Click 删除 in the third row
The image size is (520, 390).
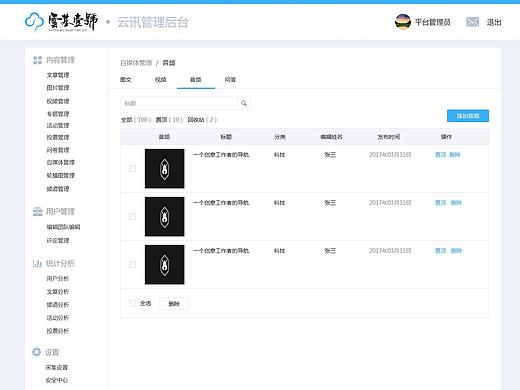[x=456, y=251]
